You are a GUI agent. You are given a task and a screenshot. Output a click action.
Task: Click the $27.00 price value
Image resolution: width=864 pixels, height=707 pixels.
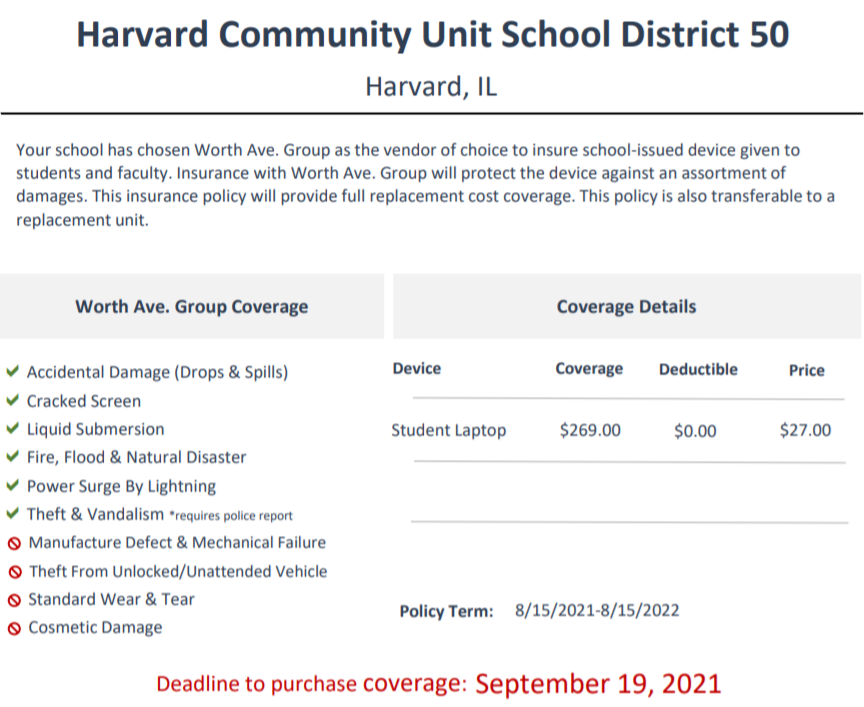[805, 430]
